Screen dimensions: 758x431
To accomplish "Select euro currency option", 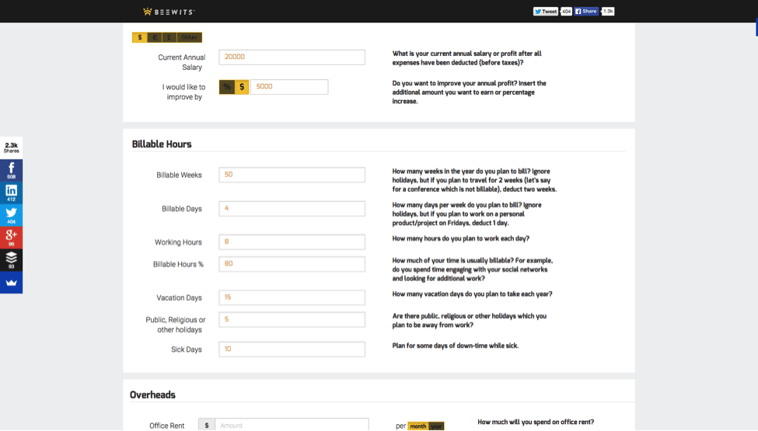I will coord(155,37).
